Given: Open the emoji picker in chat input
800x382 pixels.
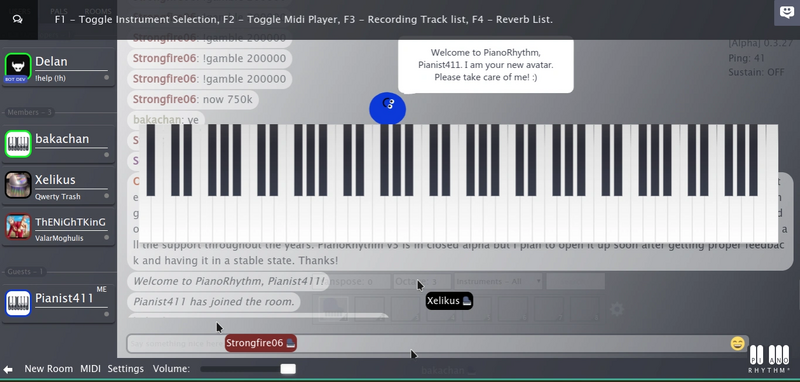Looking at the screenshot, I should [x=737, y=343].
